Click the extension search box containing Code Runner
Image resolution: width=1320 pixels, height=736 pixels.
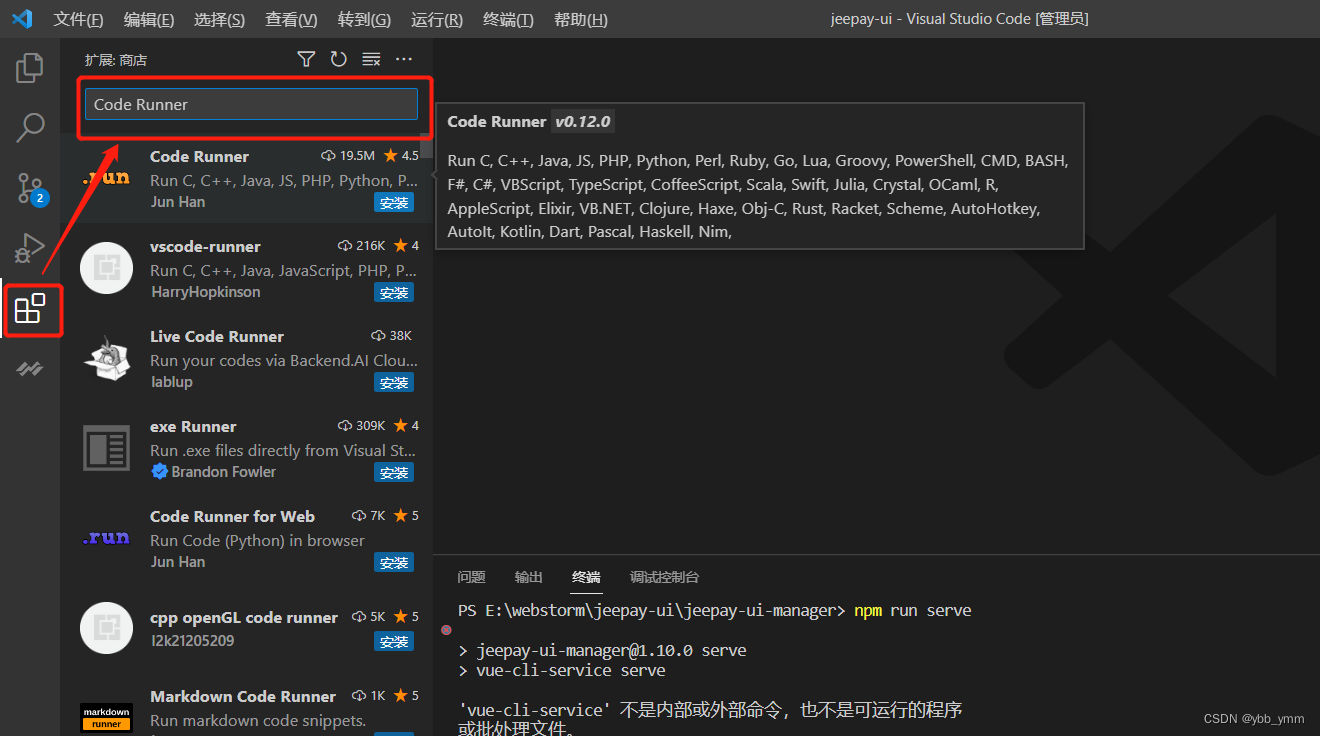pos(251,104)
